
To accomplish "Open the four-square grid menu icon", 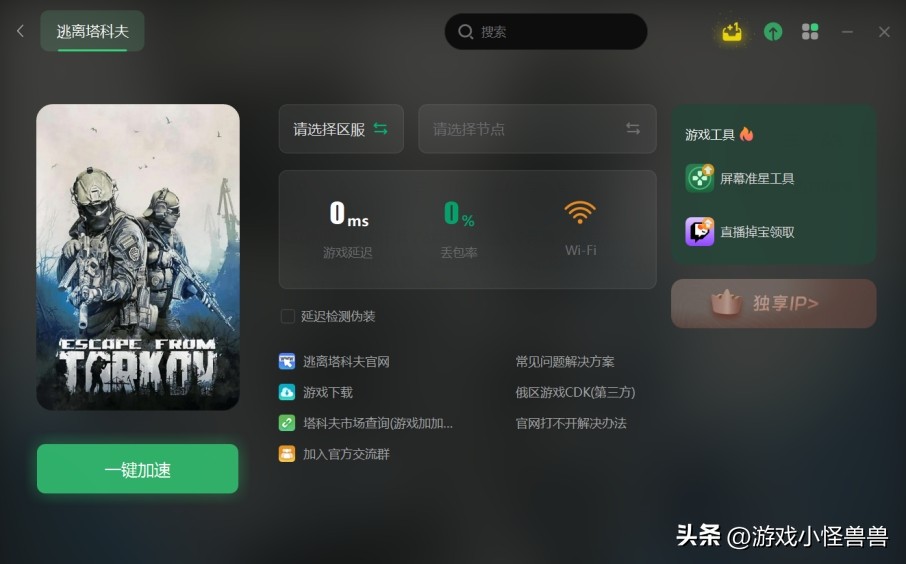I will (810, 32).
